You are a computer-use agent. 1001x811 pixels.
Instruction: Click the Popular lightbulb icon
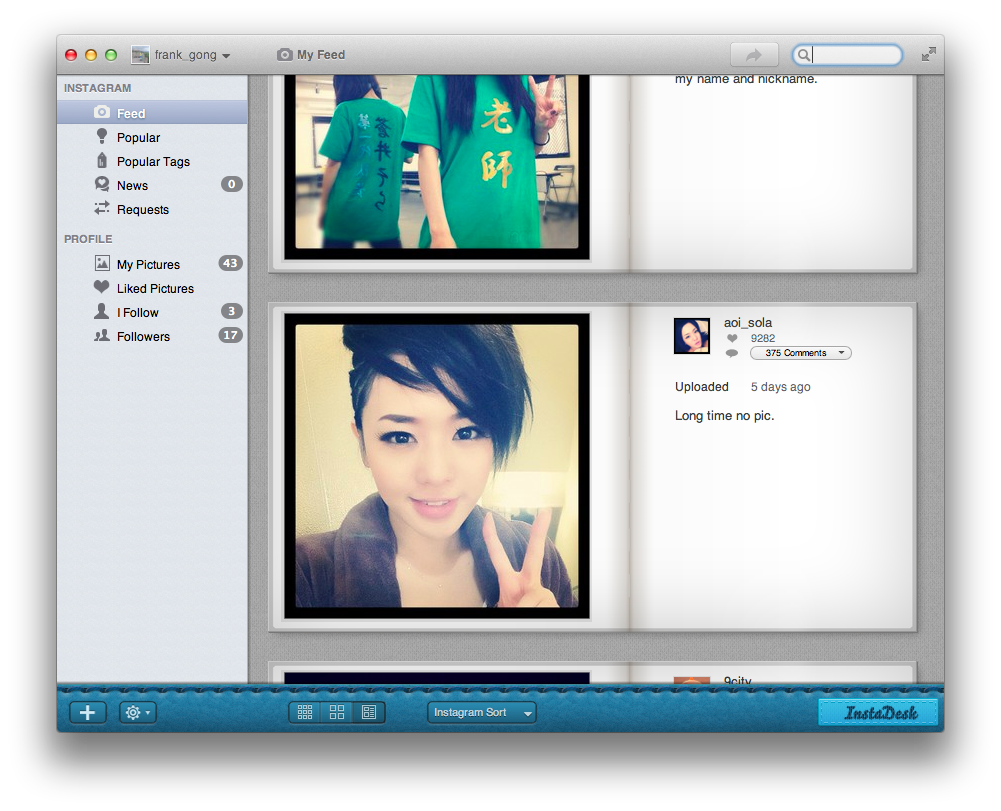[102, 135]
